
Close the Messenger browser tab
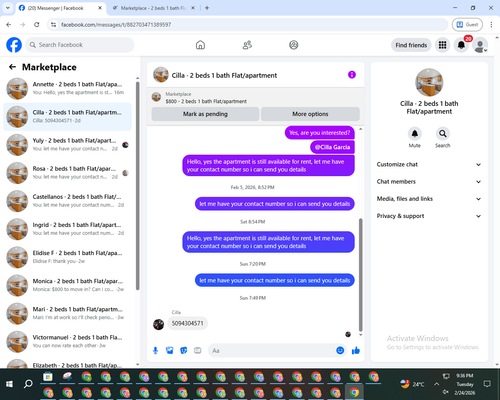(x=100, y=8)
